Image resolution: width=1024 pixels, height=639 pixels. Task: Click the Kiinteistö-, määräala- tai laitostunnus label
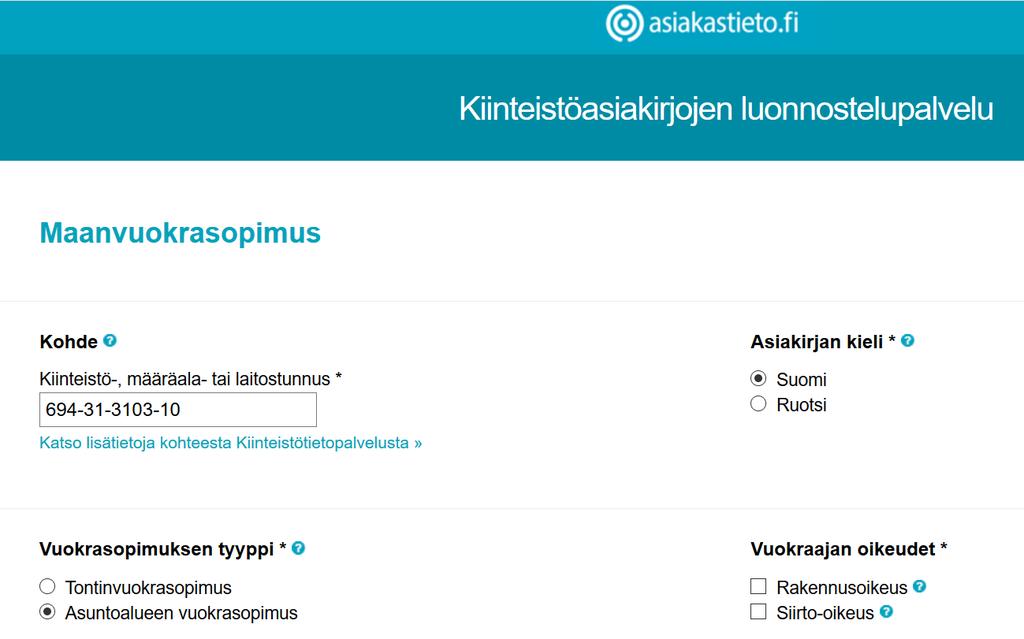tap(191, 379)
